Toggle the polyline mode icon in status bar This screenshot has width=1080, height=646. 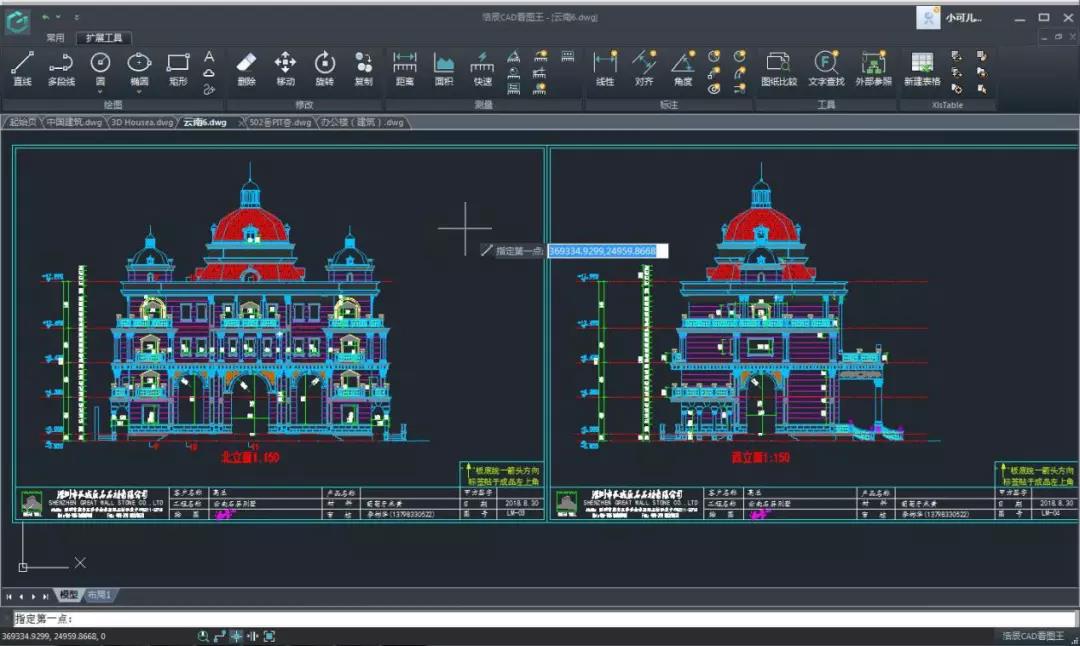218,634
